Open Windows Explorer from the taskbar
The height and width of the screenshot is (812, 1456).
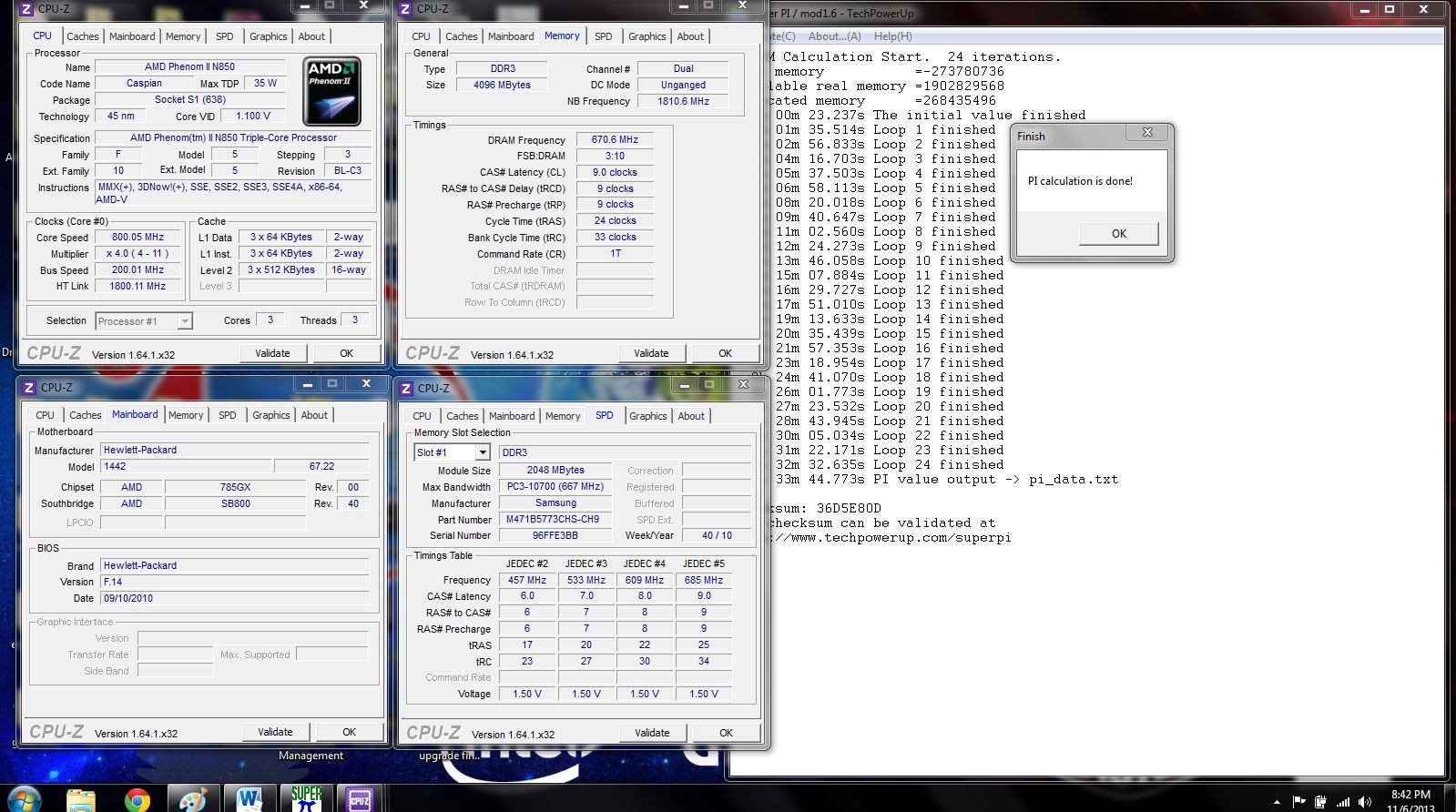(x=81, y=799)
